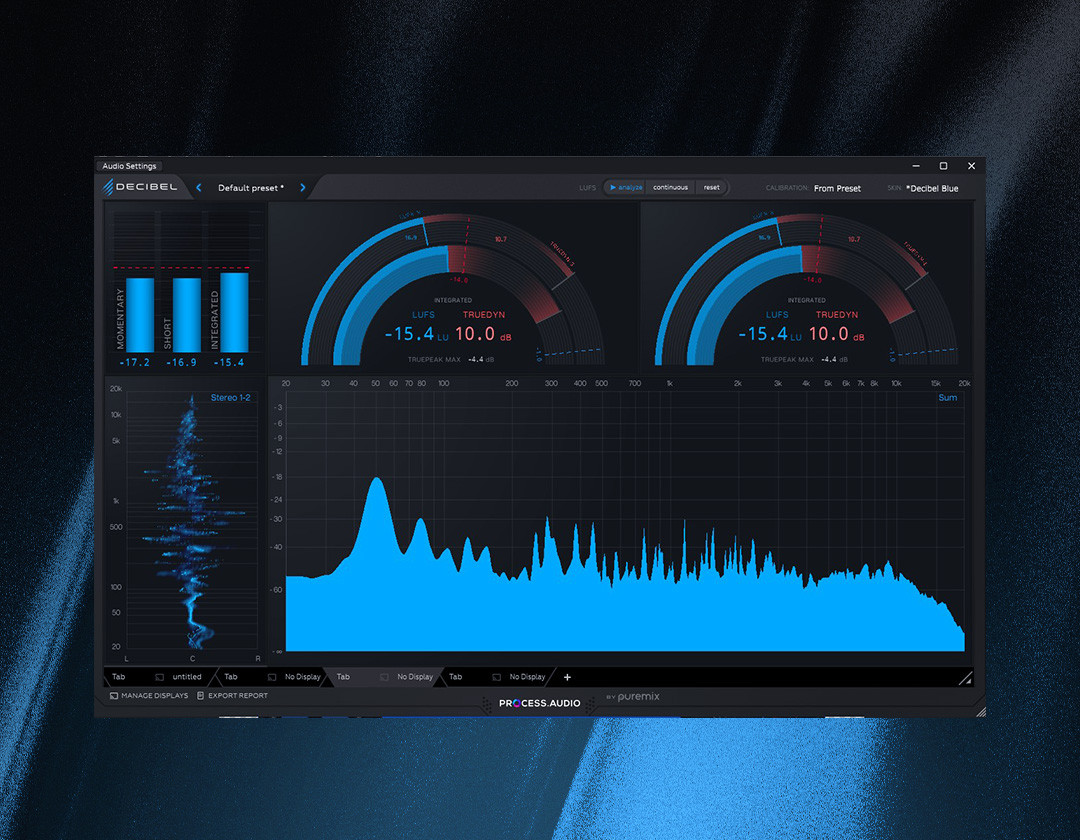The height and width of the screenshot is (840, 1080).
Task: Switch metering to continuous mode
Action: click(670, 187)
